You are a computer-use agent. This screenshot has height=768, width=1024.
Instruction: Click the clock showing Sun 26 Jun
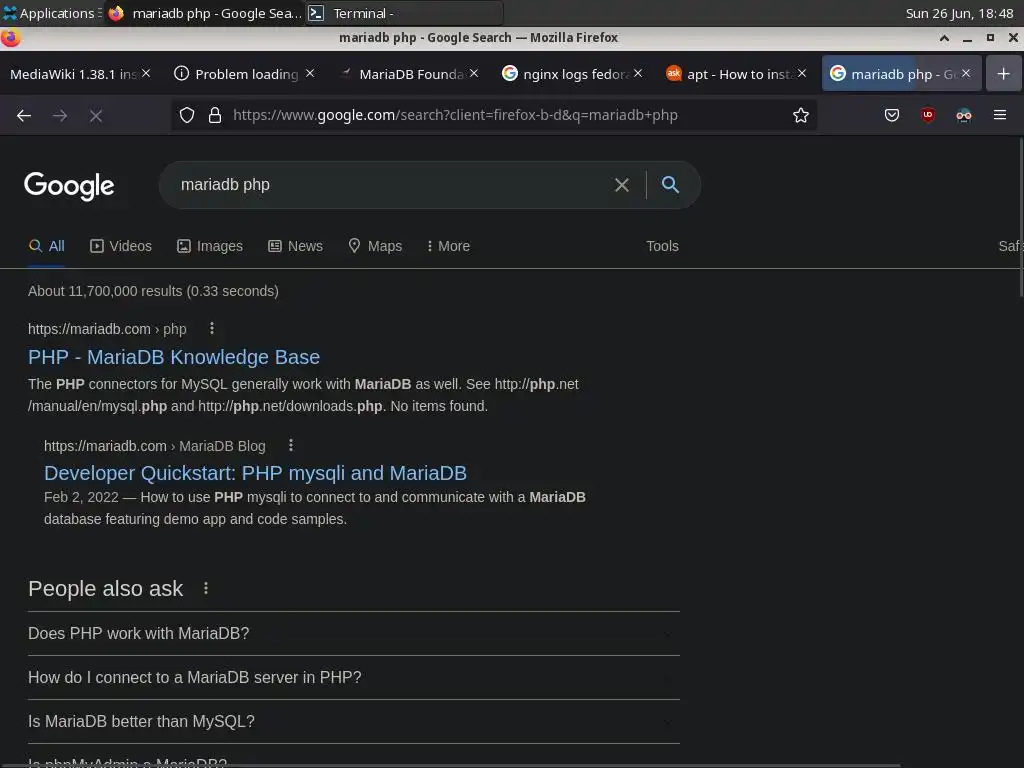click(x=959, y=13)
